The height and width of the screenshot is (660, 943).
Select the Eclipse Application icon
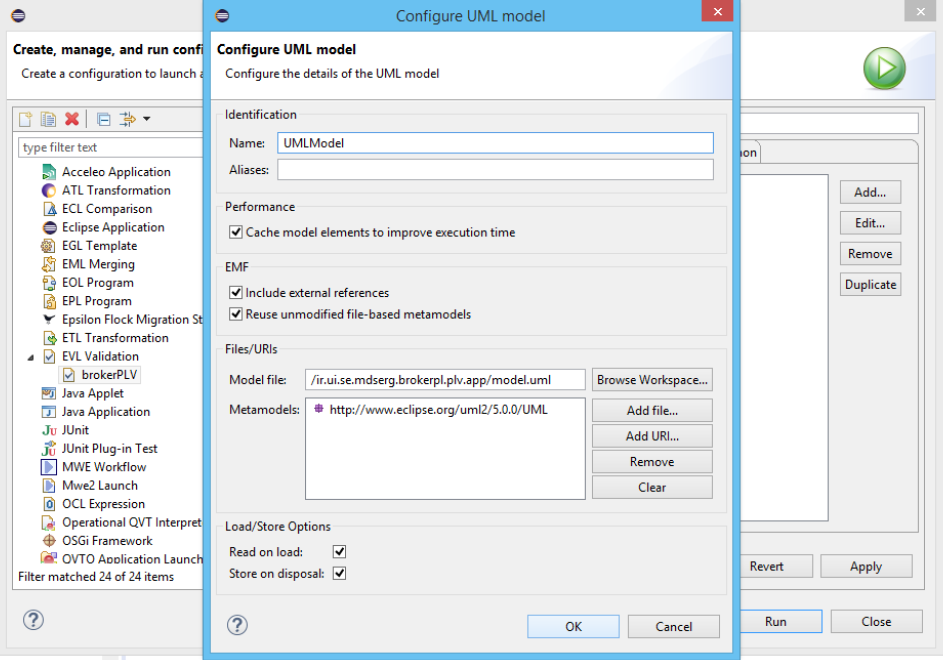click(x=49, y=227)
